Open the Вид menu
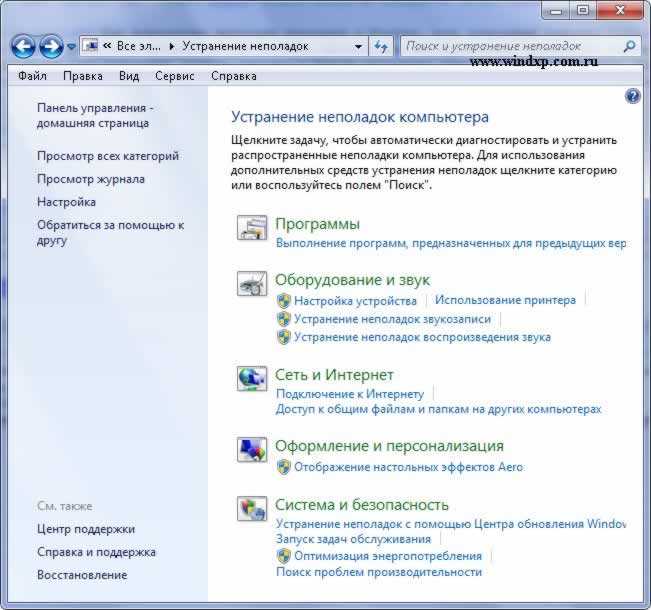651x610 pixels. [129, 76]
